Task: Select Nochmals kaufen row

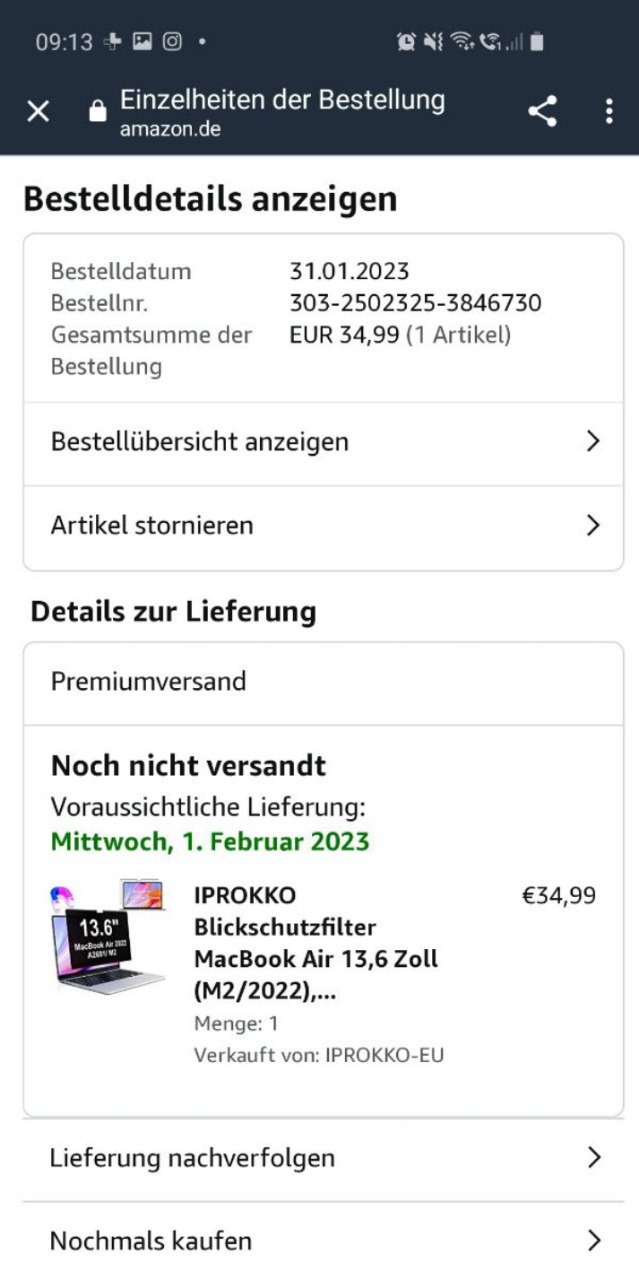Action: tap(150, 1241)
